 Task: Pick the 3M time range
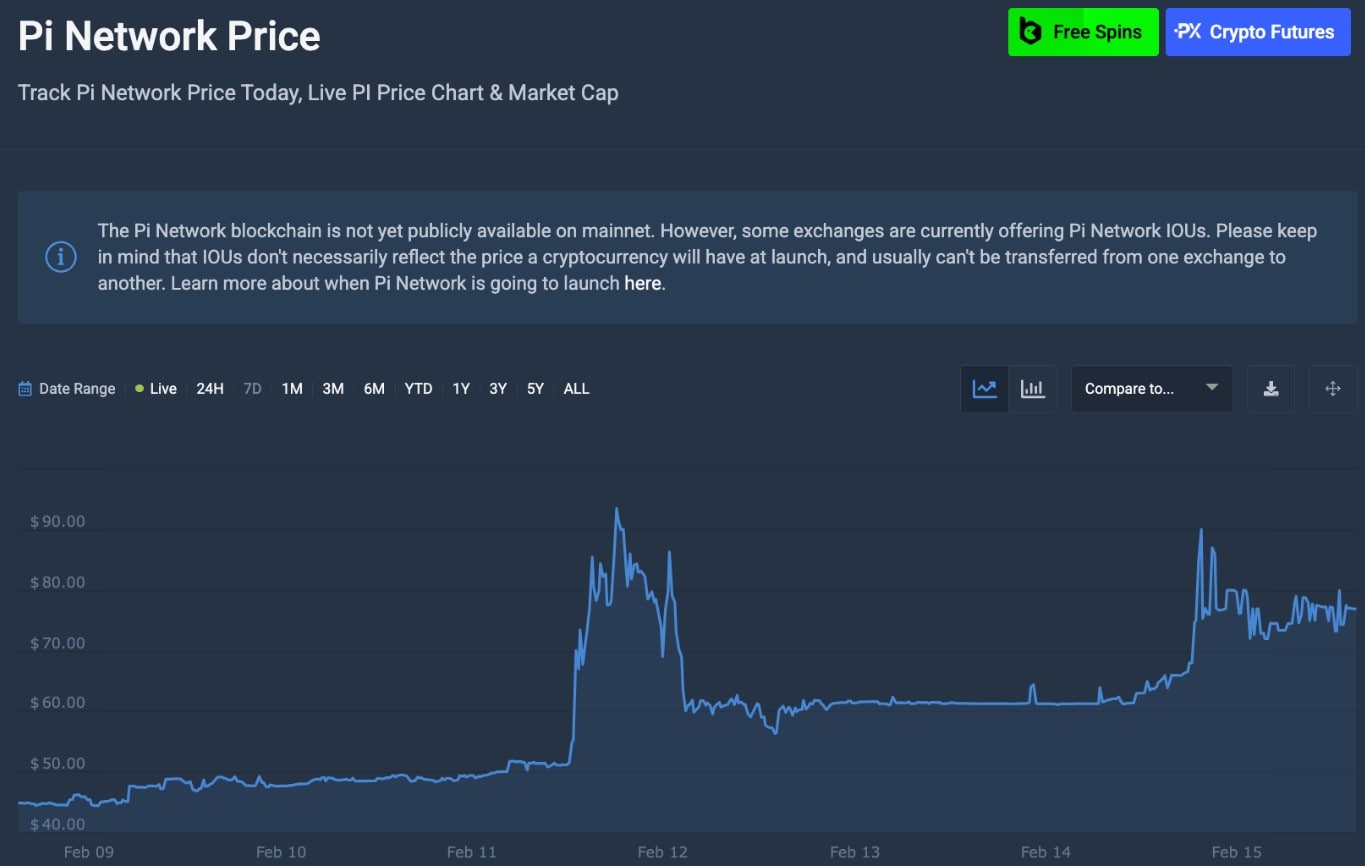[333, 389]
